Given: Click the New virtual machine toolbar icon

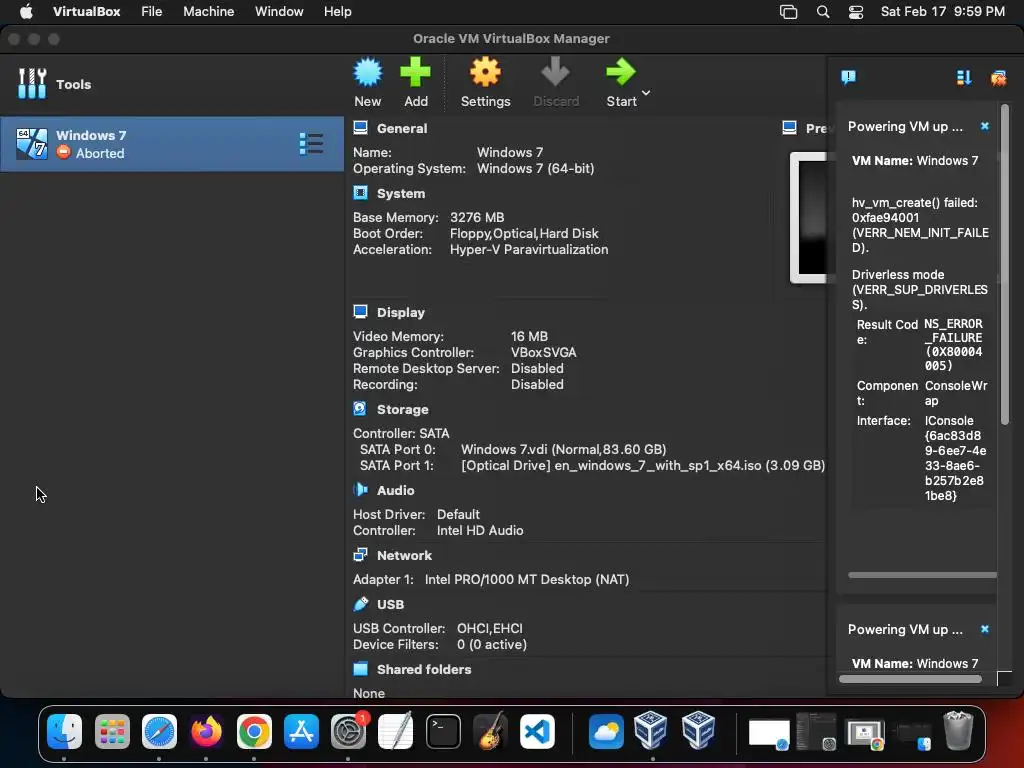Looking at the screenshot, I should pyautogui.click(x=368, y=72).
